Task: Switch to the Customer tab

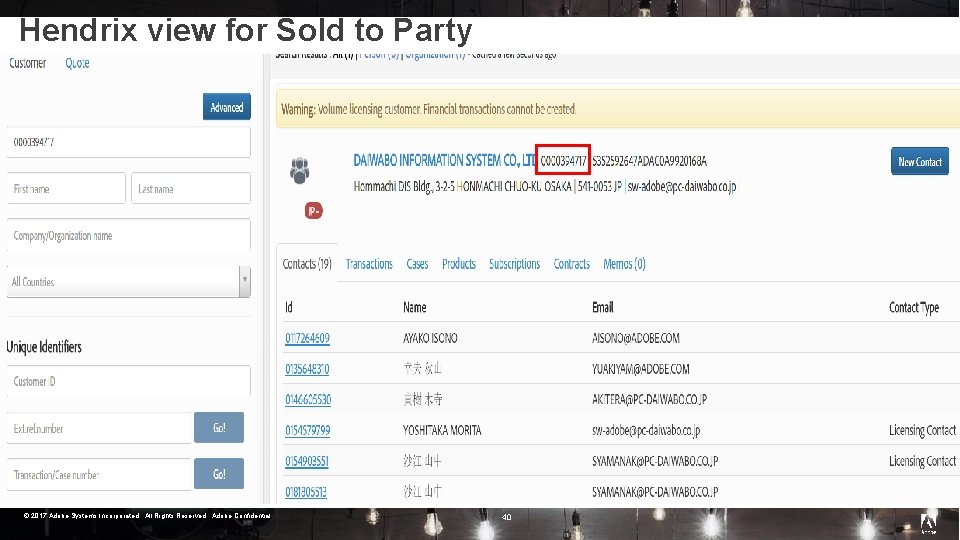Action: 28,63
